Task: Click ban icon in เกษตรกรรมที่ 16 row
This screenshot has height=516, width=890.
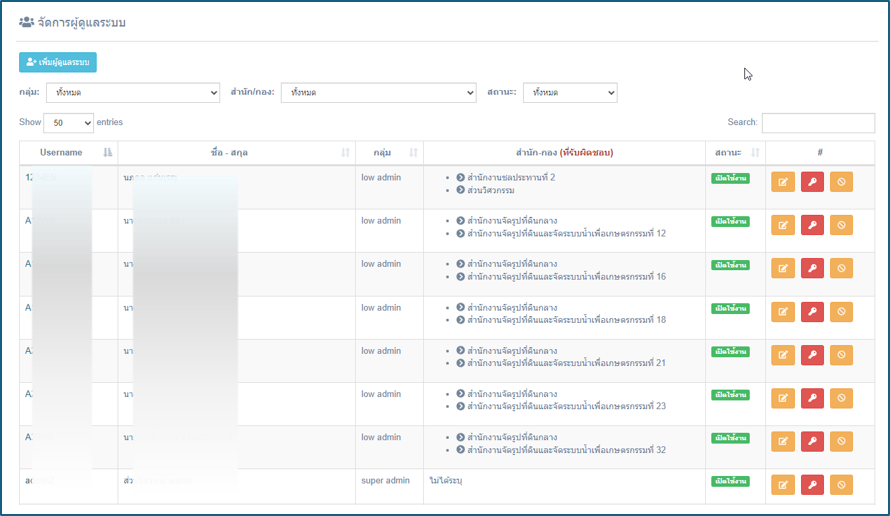Action: point(841,269)
